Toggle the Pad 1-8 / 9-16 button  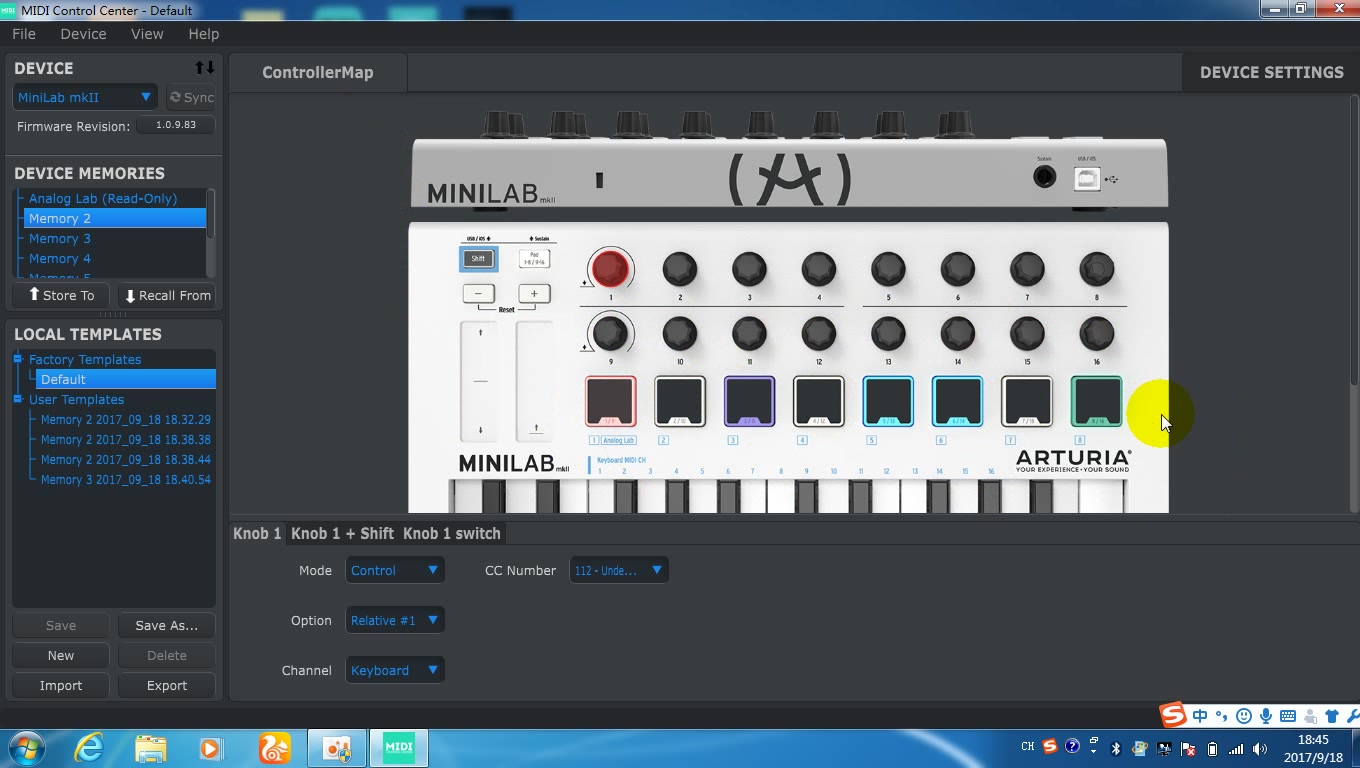(x=534, y=258)
